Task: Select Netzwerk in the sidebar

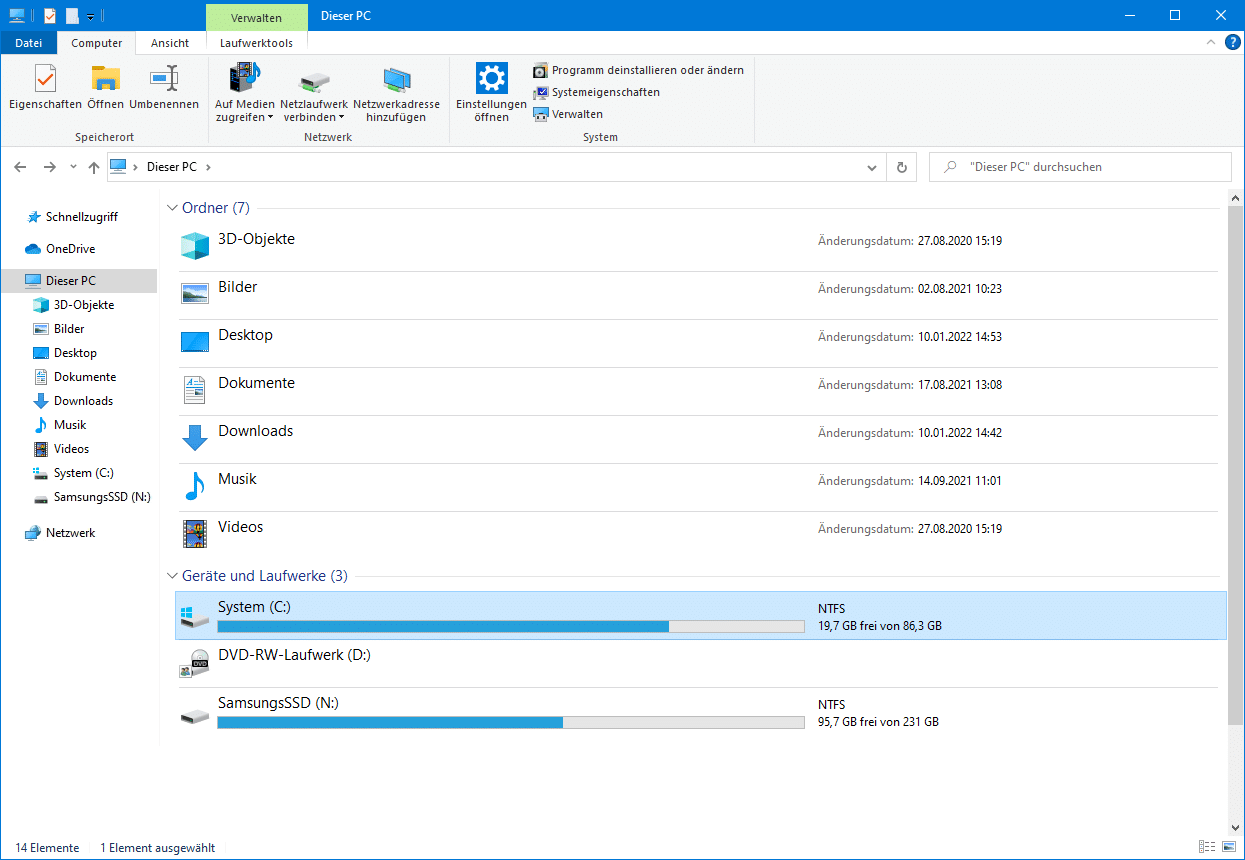Action: point(60,533)
